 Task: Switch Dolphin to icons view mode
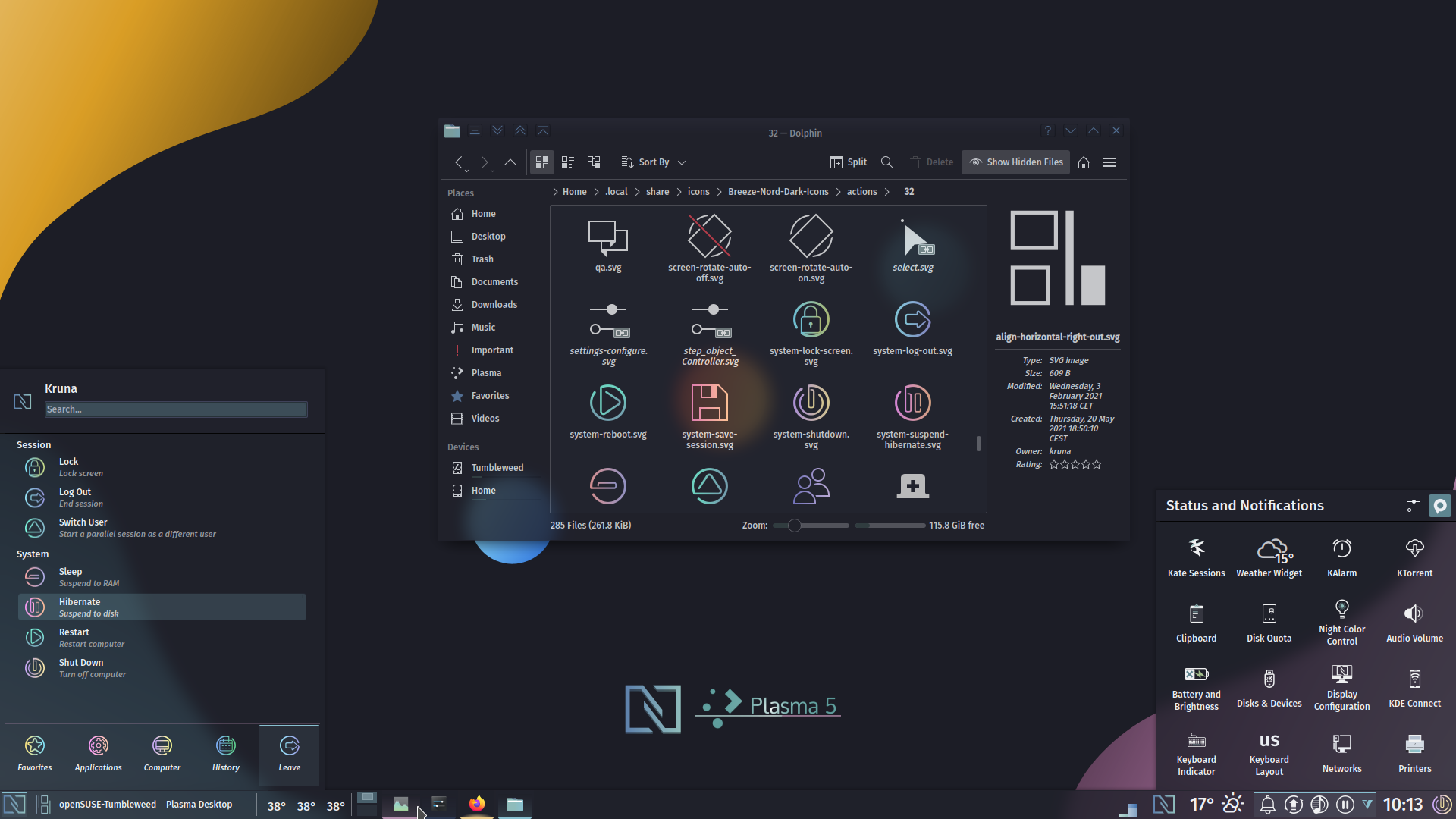click(541, 162)
